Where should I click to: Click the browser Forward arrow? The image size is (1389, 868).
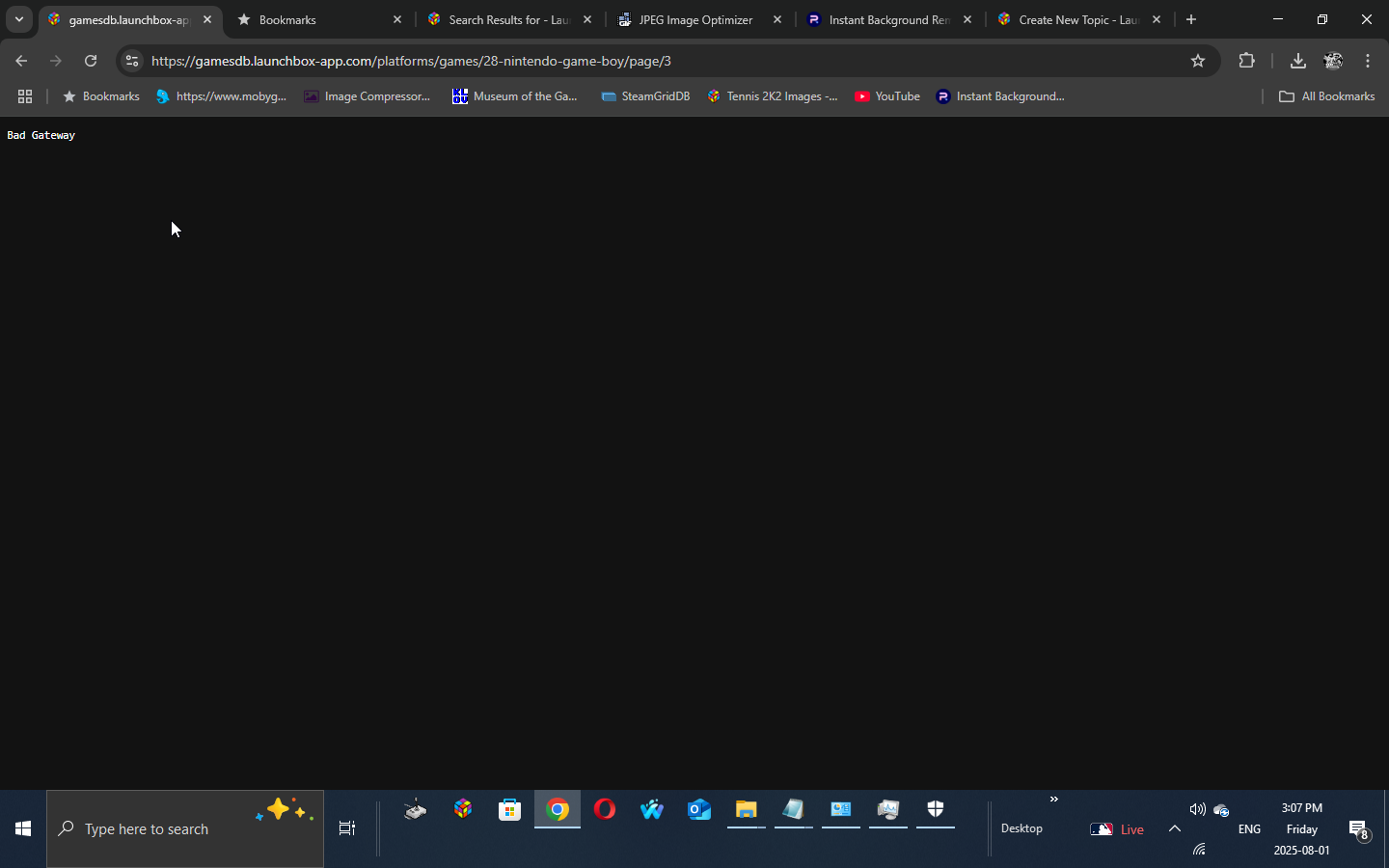pyautogui.click(x=56, y=61)
